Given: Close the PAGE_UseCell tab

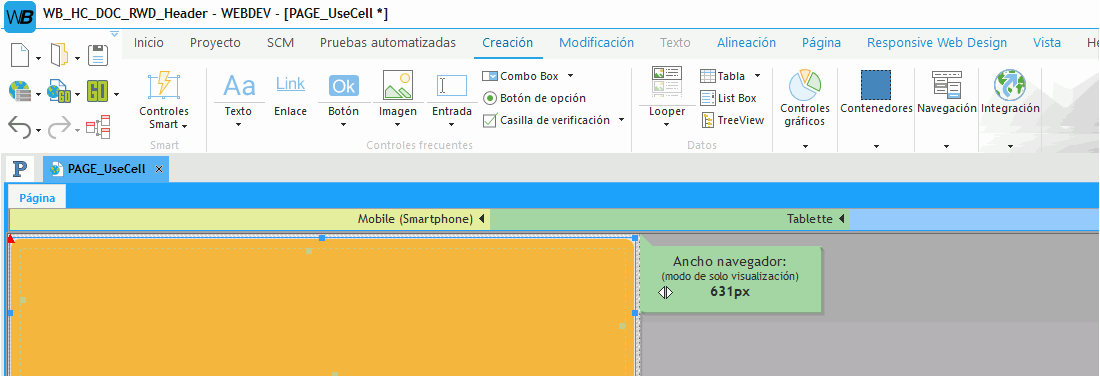Looking at the screenshot, I should click(159, 169).
